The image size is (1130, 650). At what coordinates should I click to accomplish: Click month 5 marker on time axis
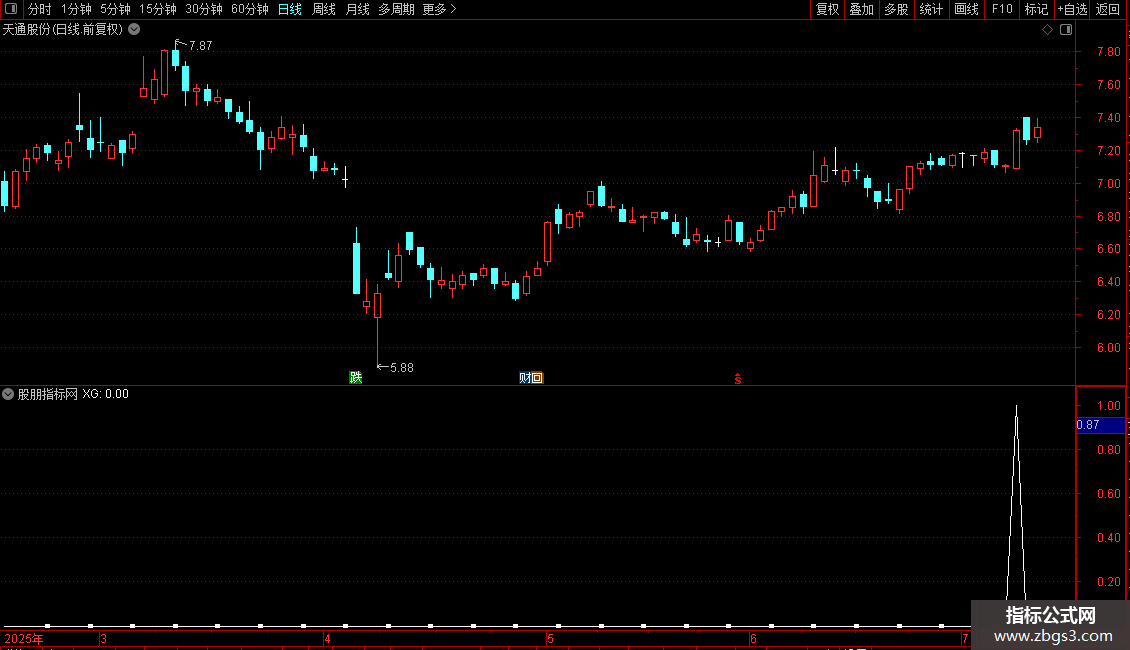[550, 638]
